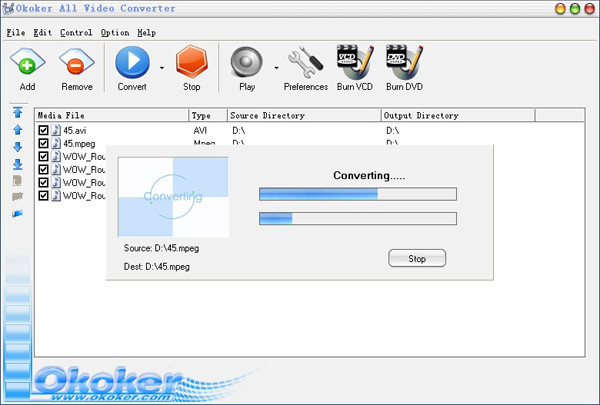
Task: Click Stop button in Converting dialog
Action: coord(417,258)
